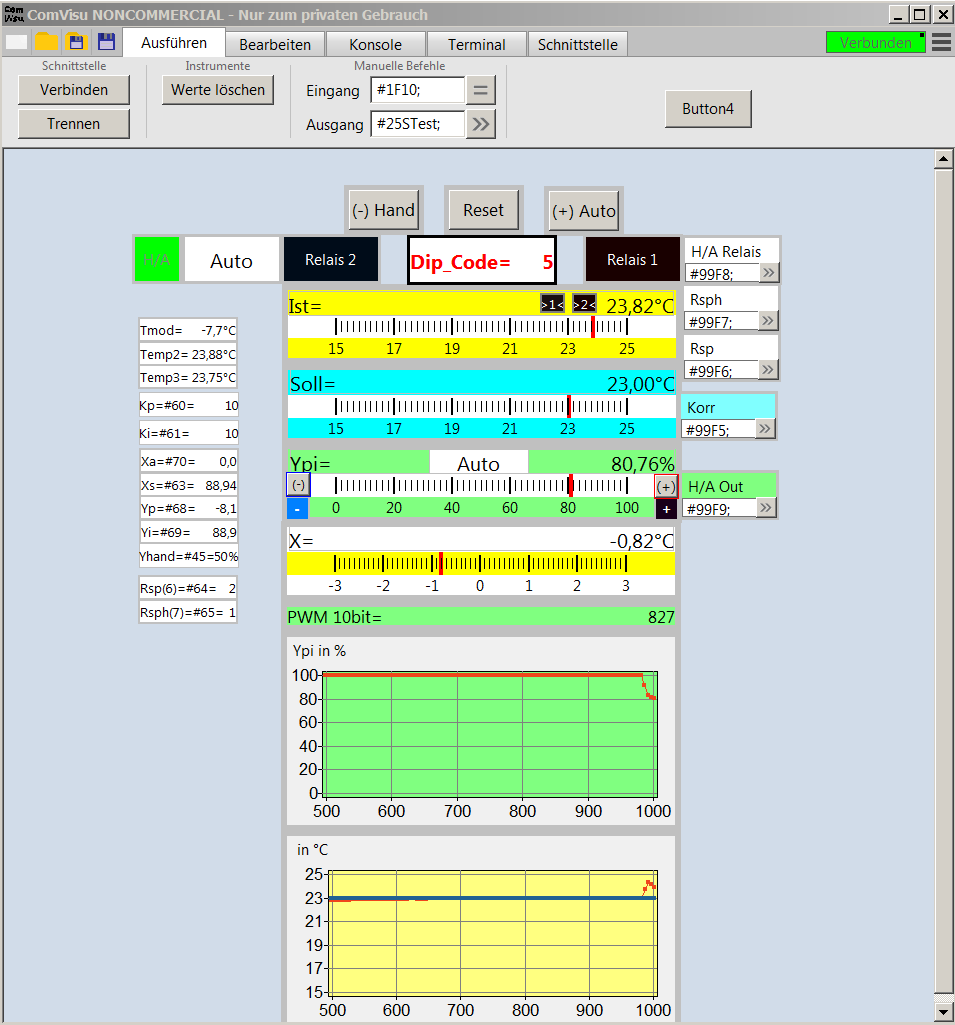Open a file with the yellow folder icon
Viewport: 955px width, 1025px height.
(x=46, y=42)
